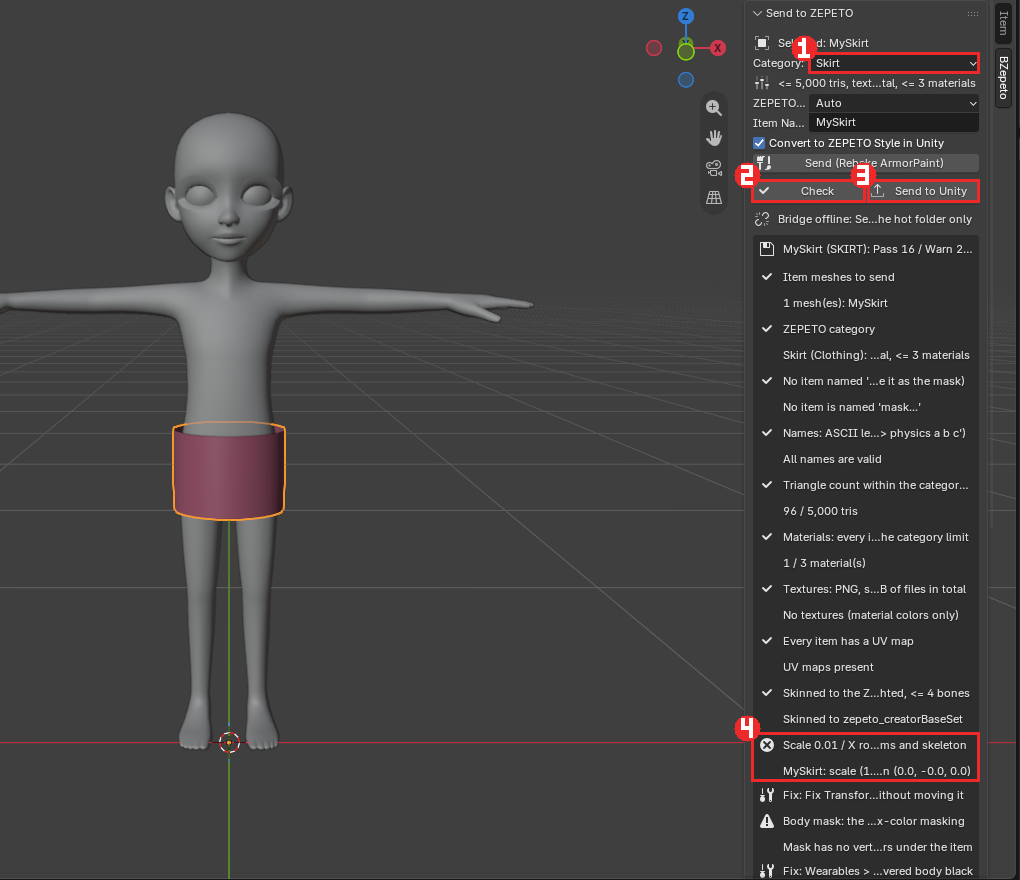Viewport: 1020px width, 880px height.
Task: Snap view to the red X axis
Action: coord(718,47)
